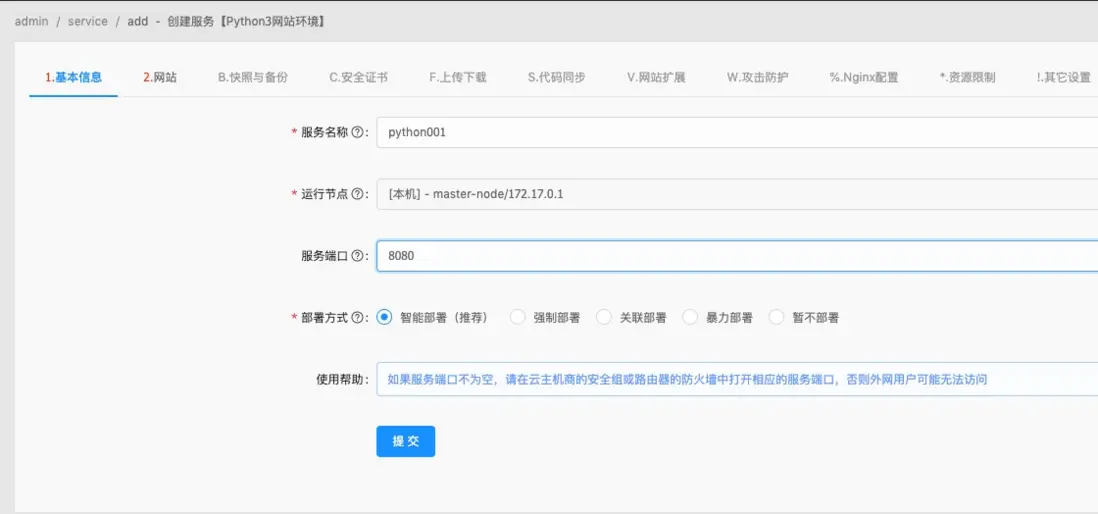Click help icon next to 运行节点
The width and height of the screenshot is (1098, 514).
(x=358, y=194)
